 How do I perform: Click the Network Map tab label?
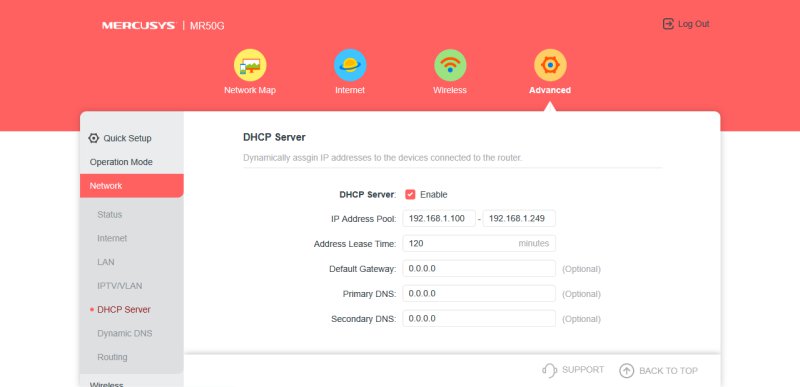[x=250, y=90]
